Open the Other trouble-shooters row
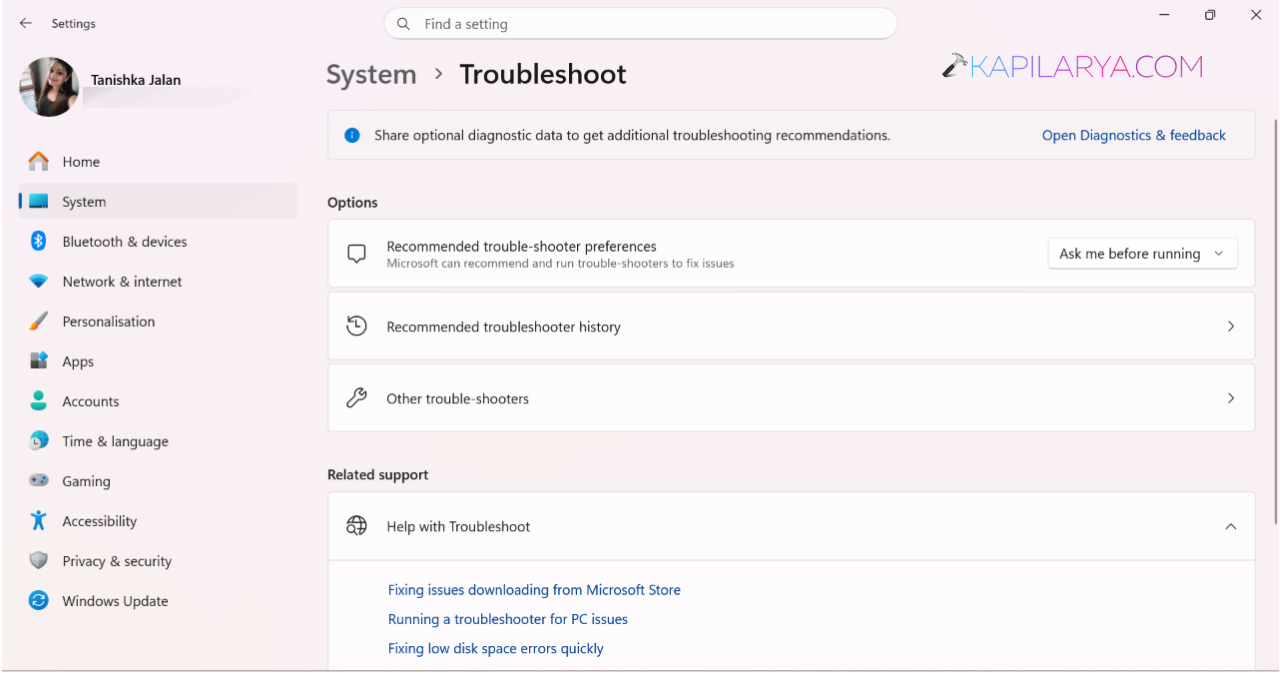This screenshot has height=673, width=1280. (791, 398)
